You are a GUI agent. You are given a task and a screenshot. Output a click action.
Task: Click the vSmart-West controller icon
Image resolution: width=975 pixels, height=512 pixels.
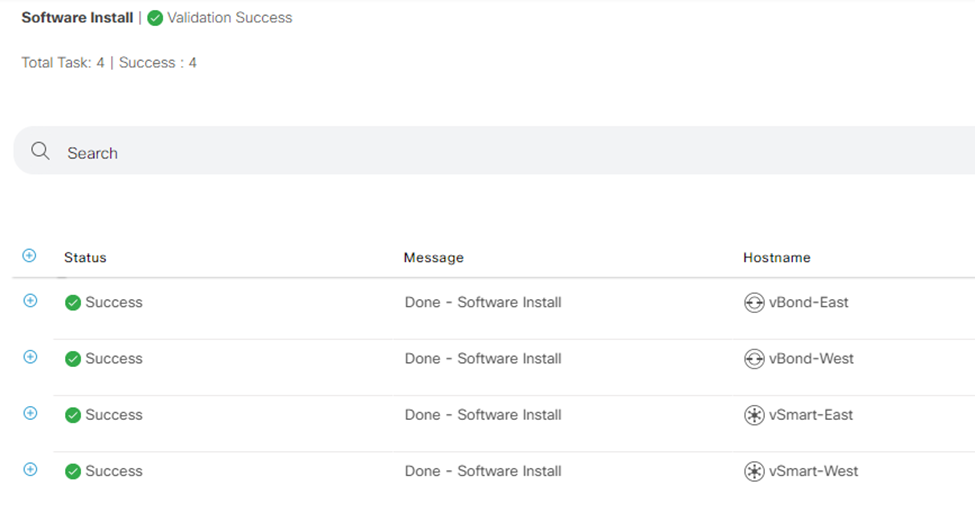tap(754, 471)
